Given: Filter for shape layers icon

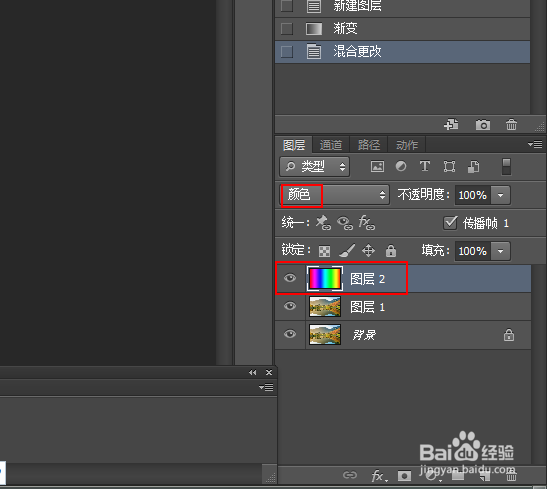Looking at the screenshot, I should click(x=449, y=166).
